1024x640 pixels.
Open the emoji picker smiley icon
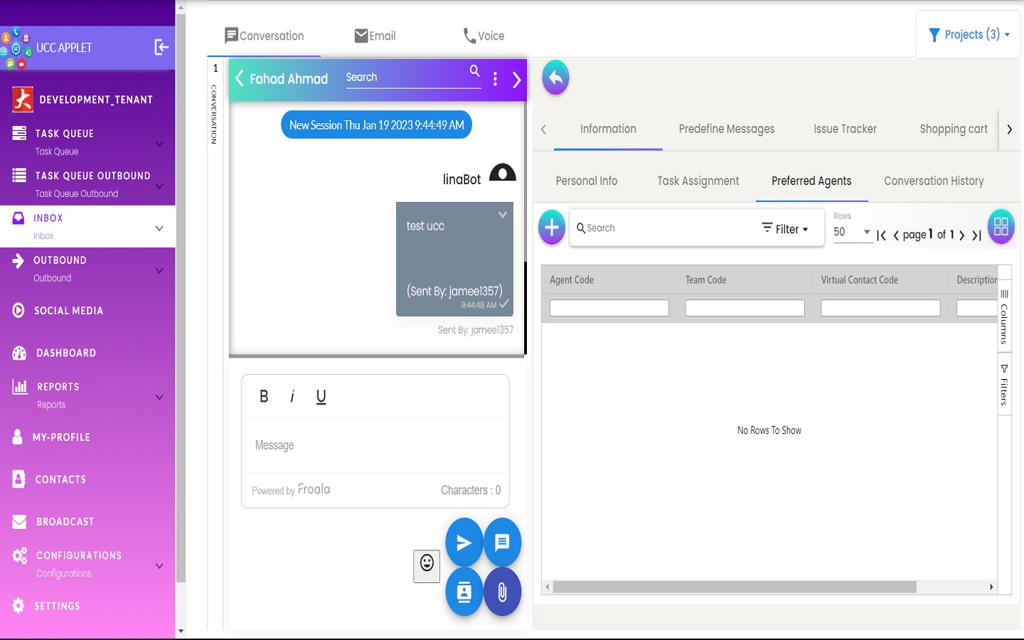pyautogui.click(x=427, y=564)
